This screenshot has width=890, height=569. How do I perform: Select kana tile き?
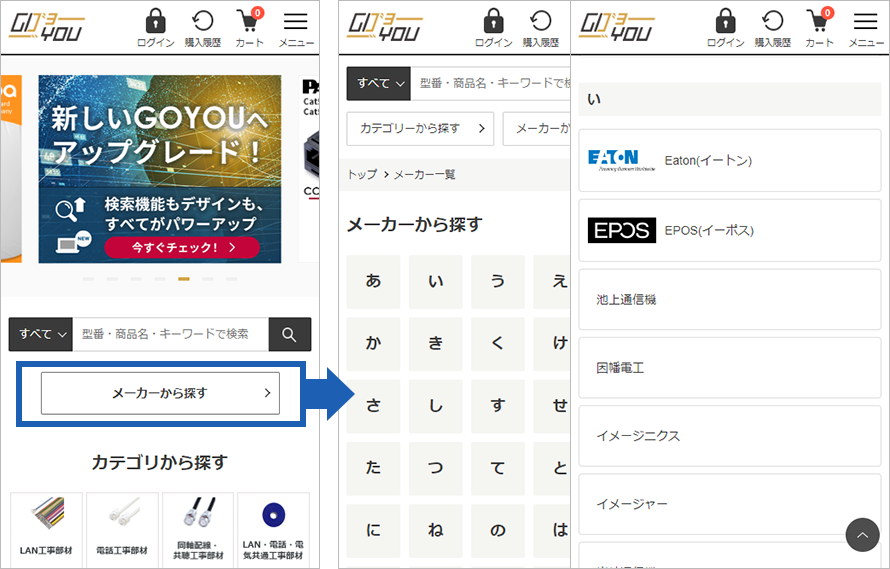click(436, 344)
